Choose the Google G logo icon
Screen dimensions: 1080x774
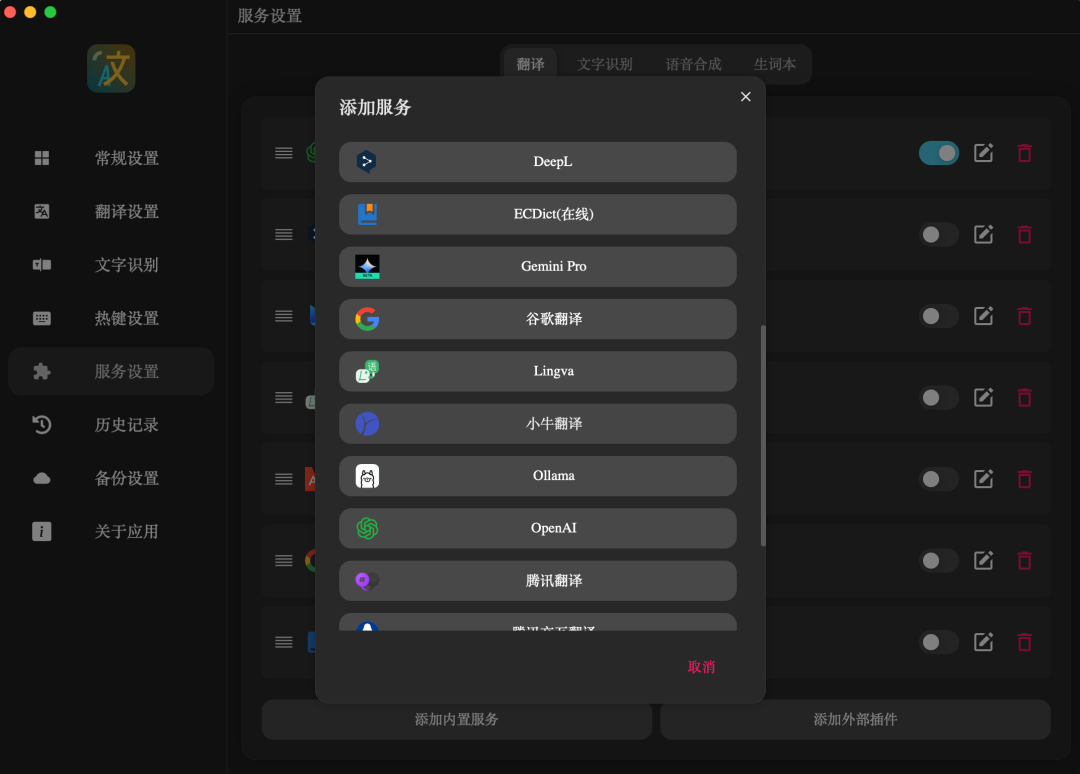pos(367,319)
